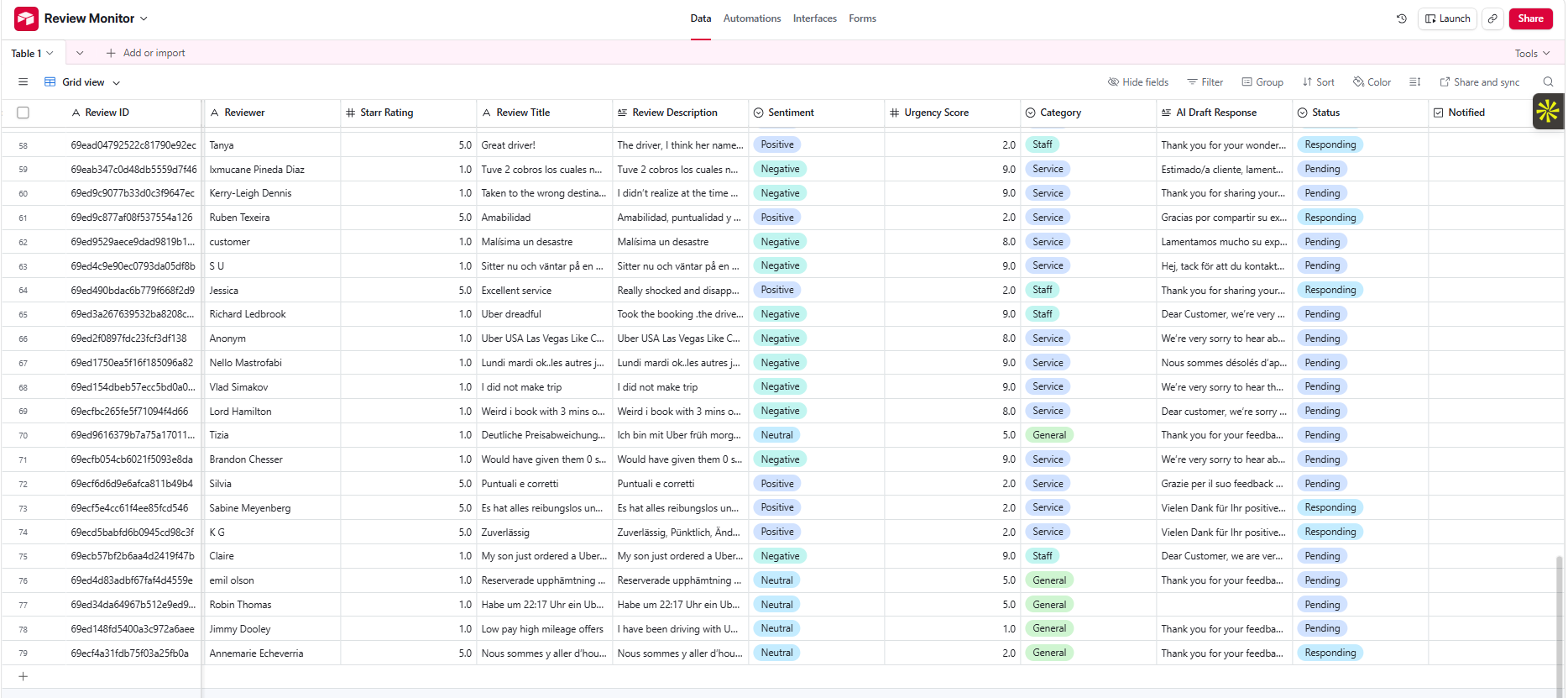The width and height of the screenshot is (1568, 698).
Task: Open row height settings icon
Action: pos(1415,82)
